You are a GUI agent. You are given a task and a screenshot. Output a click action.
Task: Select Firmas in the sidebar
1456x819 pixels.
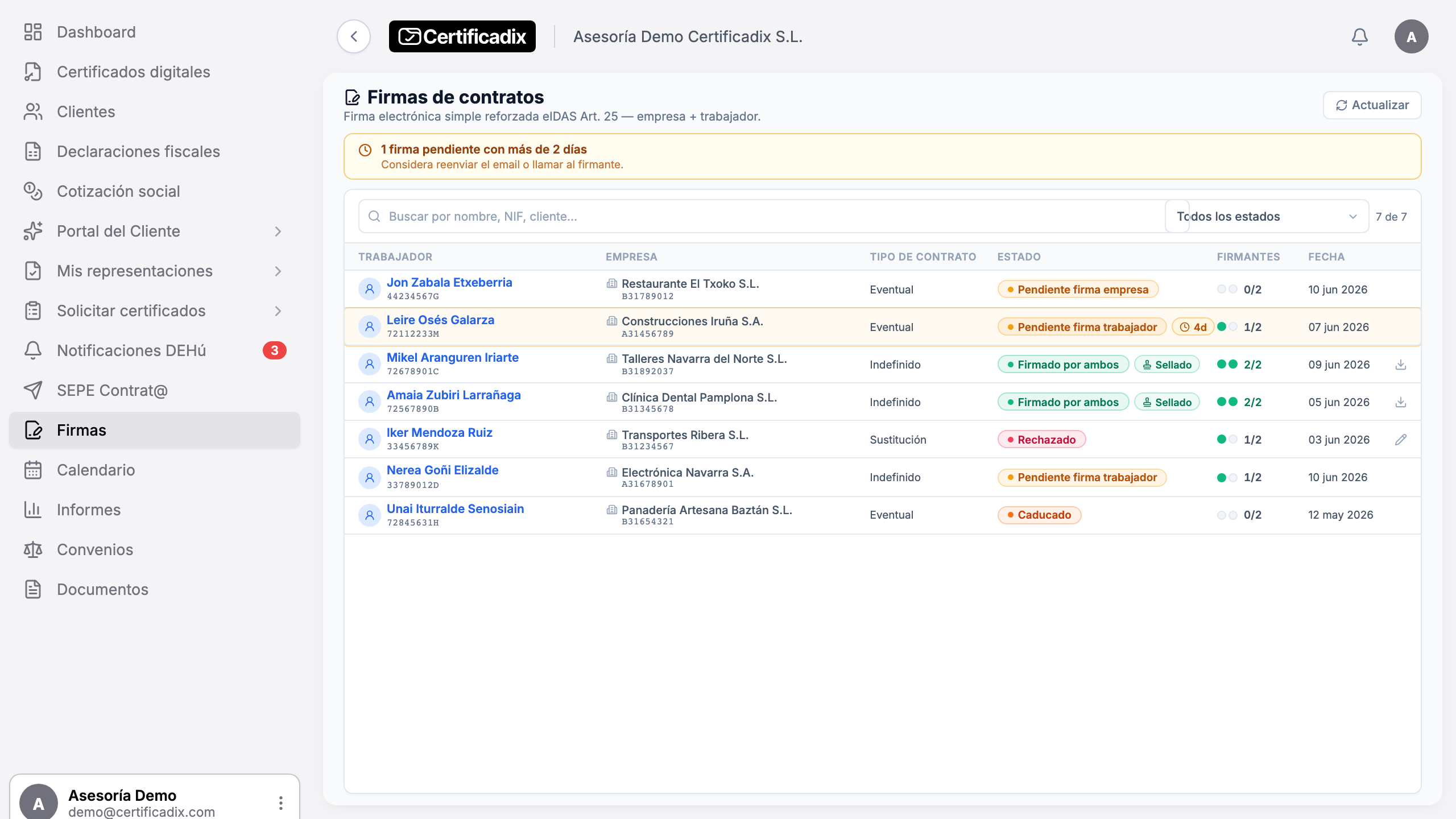coord(155,430)
